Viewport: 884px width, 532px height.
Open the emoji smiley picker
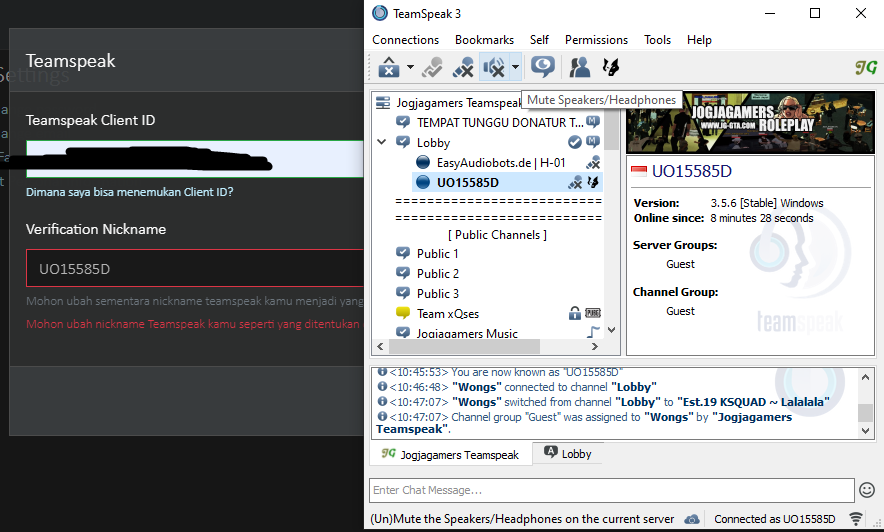coord(867,490)
